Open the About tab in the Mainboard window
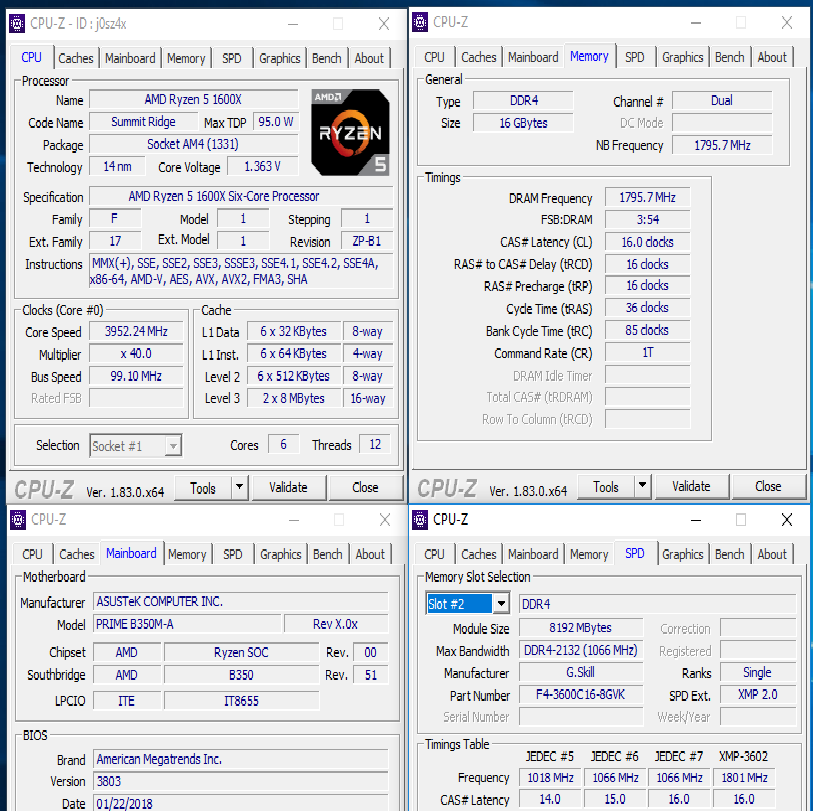Image resolution: width=813 pixels, height=811 pixels. pyautogui.click(x=370, y=554)
